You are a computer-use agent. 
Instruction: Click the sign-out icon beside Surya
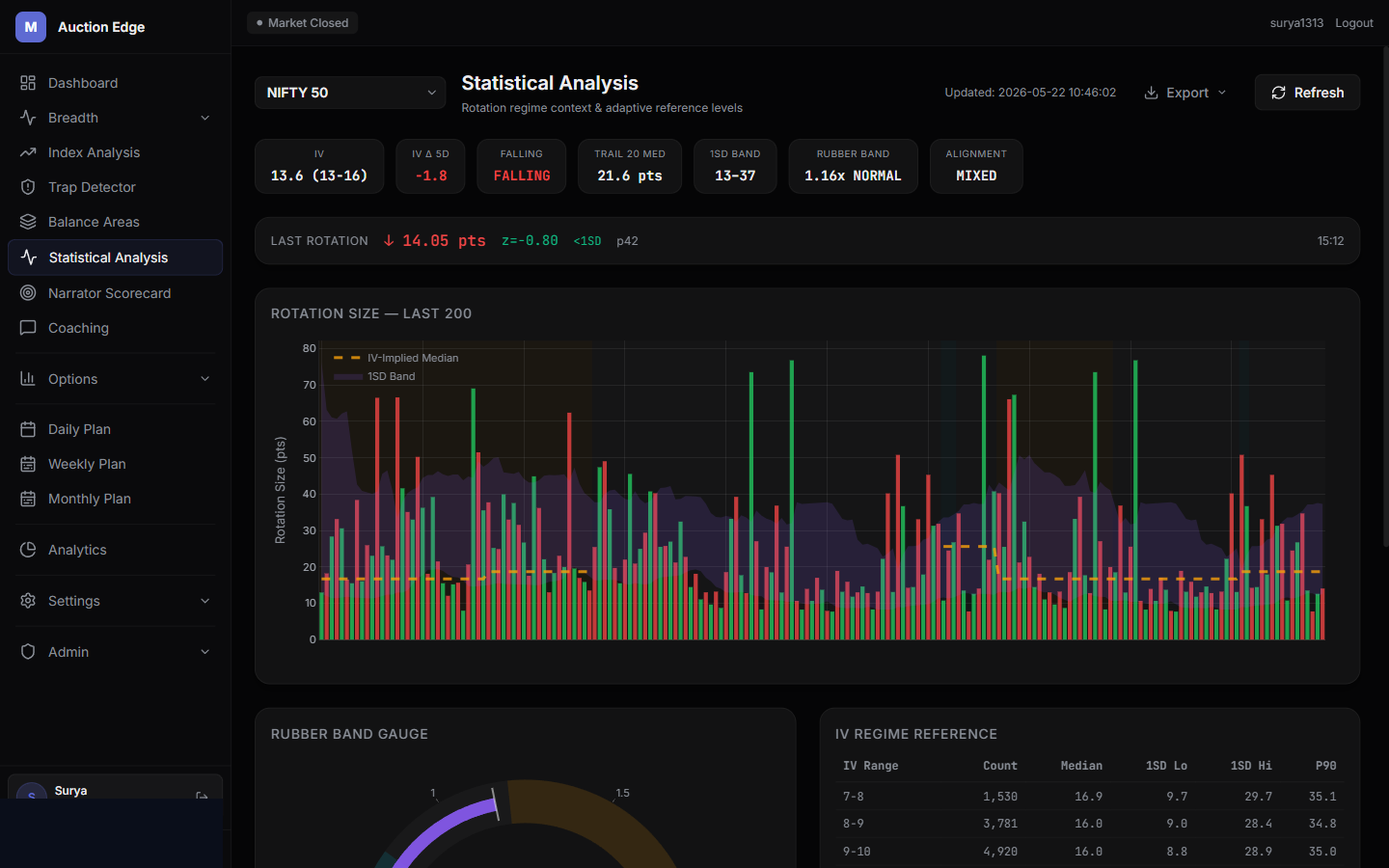[202, 797]
